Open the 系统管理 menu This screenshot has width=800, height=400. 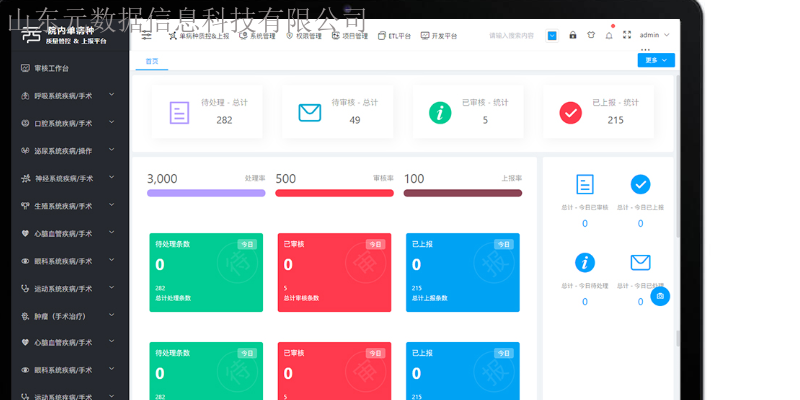pyautogui.click(x=258, y=36)
